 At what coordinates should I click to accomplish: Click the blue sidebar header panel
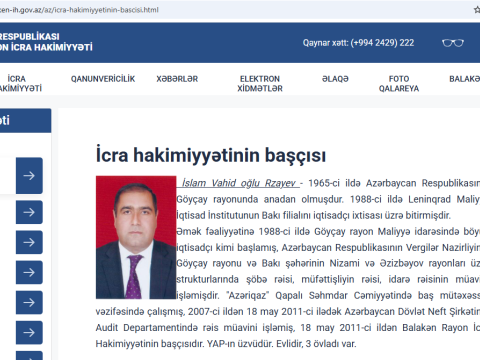coord(25,120)
